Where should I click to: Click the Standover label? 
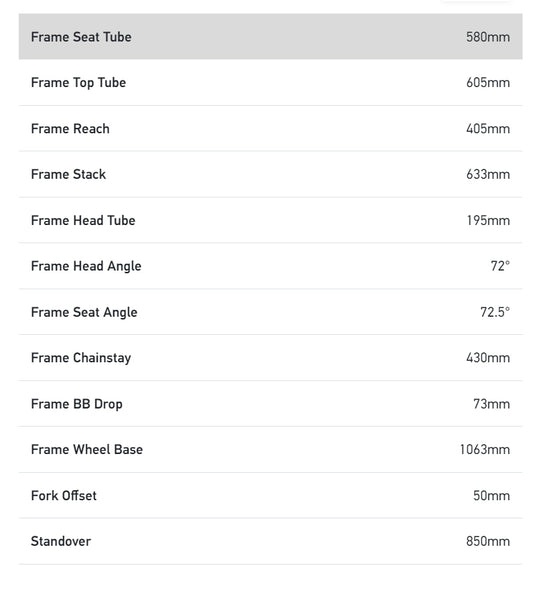[61, 541]
